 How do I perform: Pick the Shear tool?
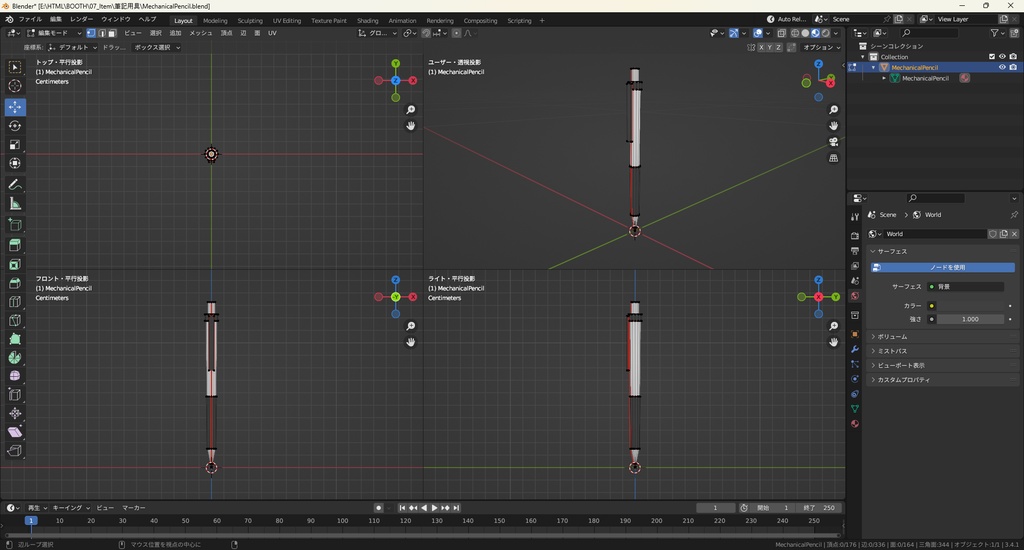[14, 432]
